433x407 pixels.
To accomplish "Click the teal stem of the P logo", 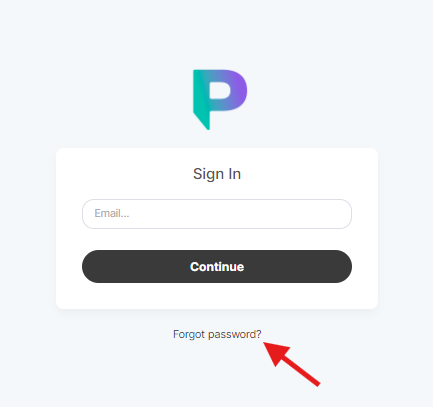I will (201, 97).
